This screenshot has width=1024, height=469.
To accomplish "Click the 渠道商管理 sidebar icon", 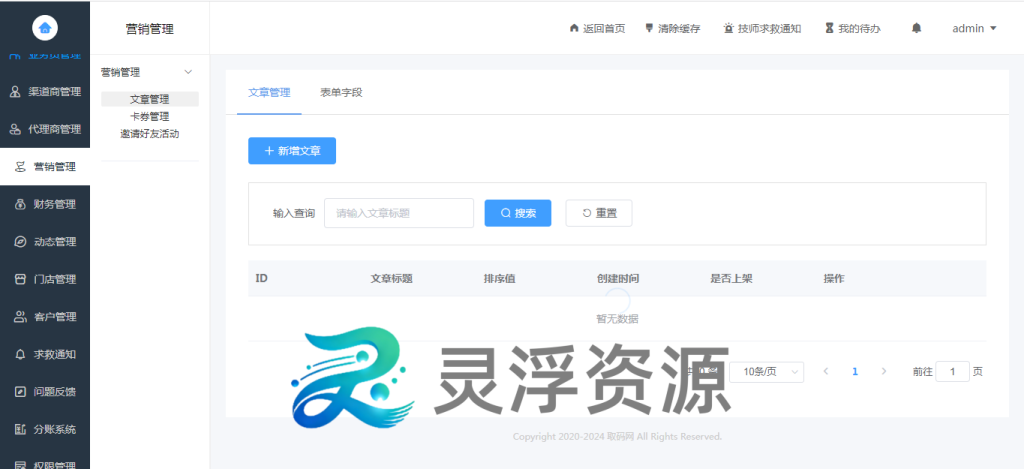I will (x=15, y=92).
